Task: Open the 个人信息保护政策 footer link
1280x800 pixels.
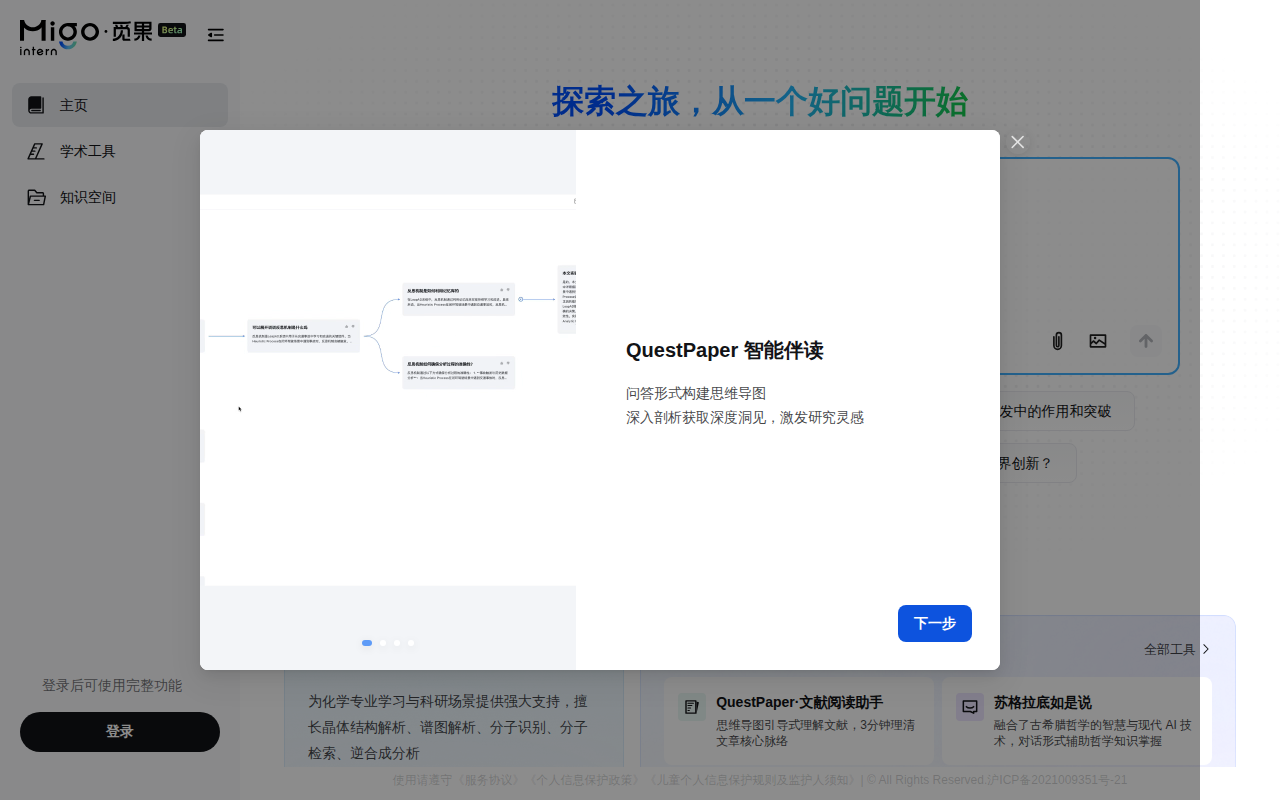Action: point(586,780)
